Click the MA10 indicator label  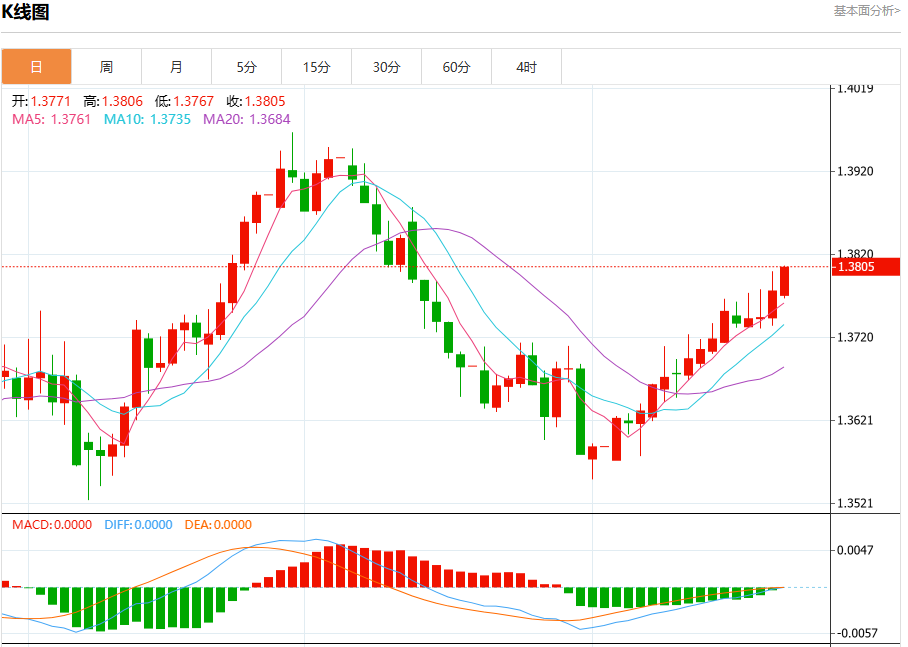tap(147, 119)
